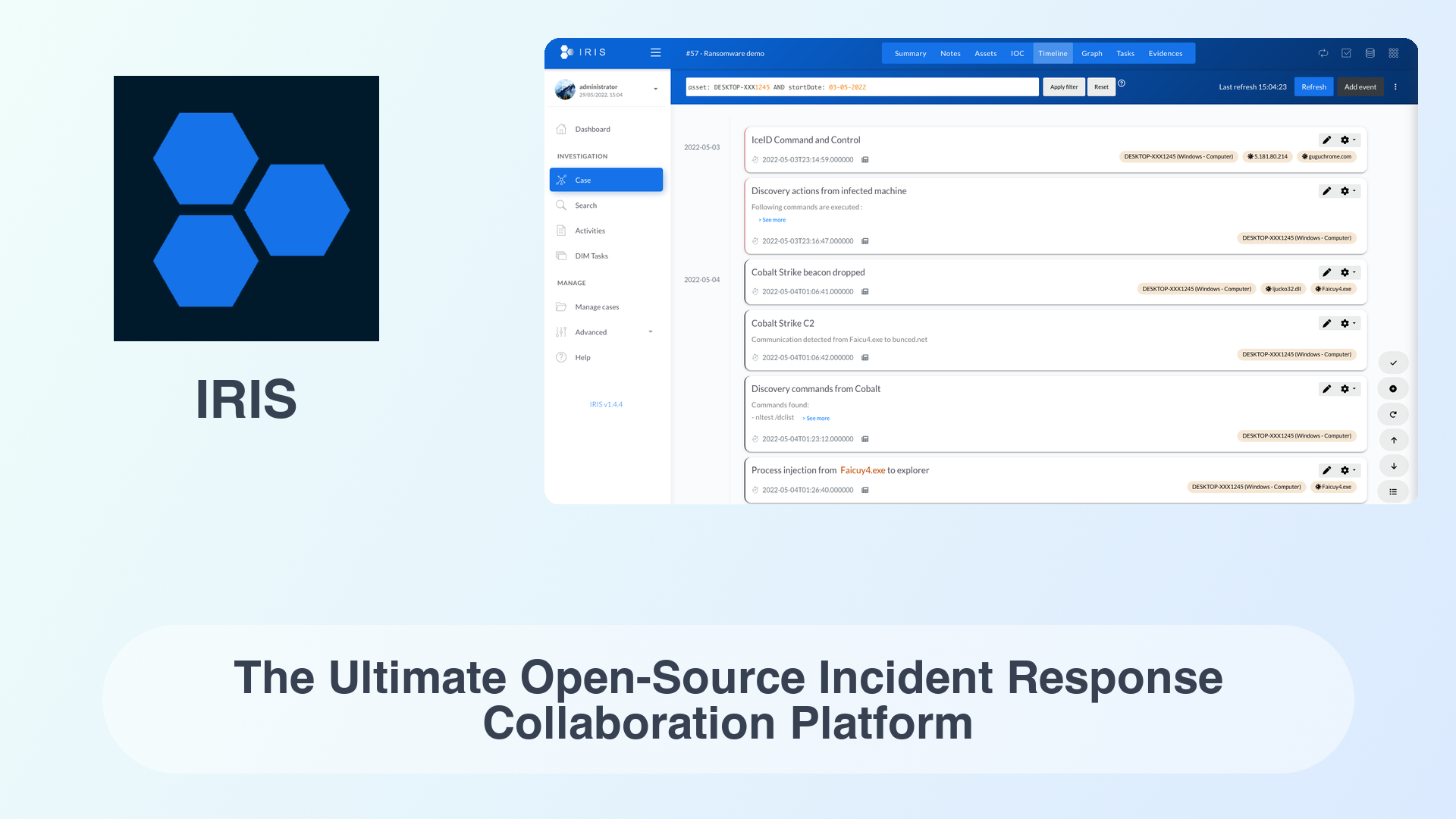
Task: Click the Evidences tab
Action: [x=1165, y=53]
